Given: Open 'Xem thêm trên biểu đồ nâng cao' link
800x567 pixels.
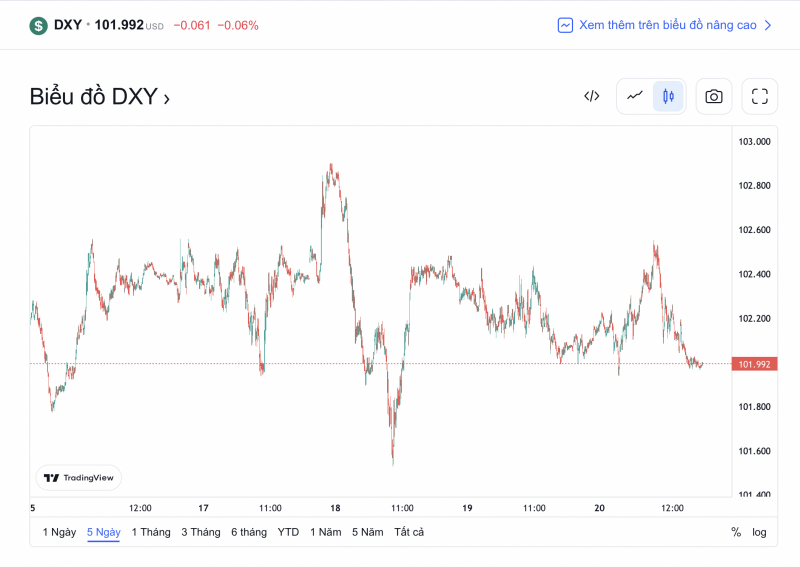Looking at the screenshot, I should (667, 25).
